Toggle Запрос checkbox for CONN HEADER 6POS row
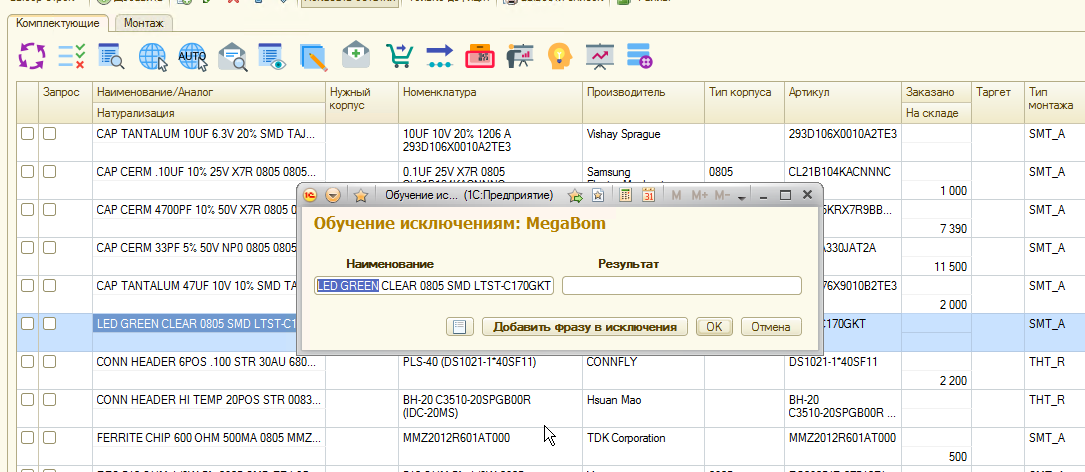The width and height of the screenshot is (1085, 472). (49, 362)
